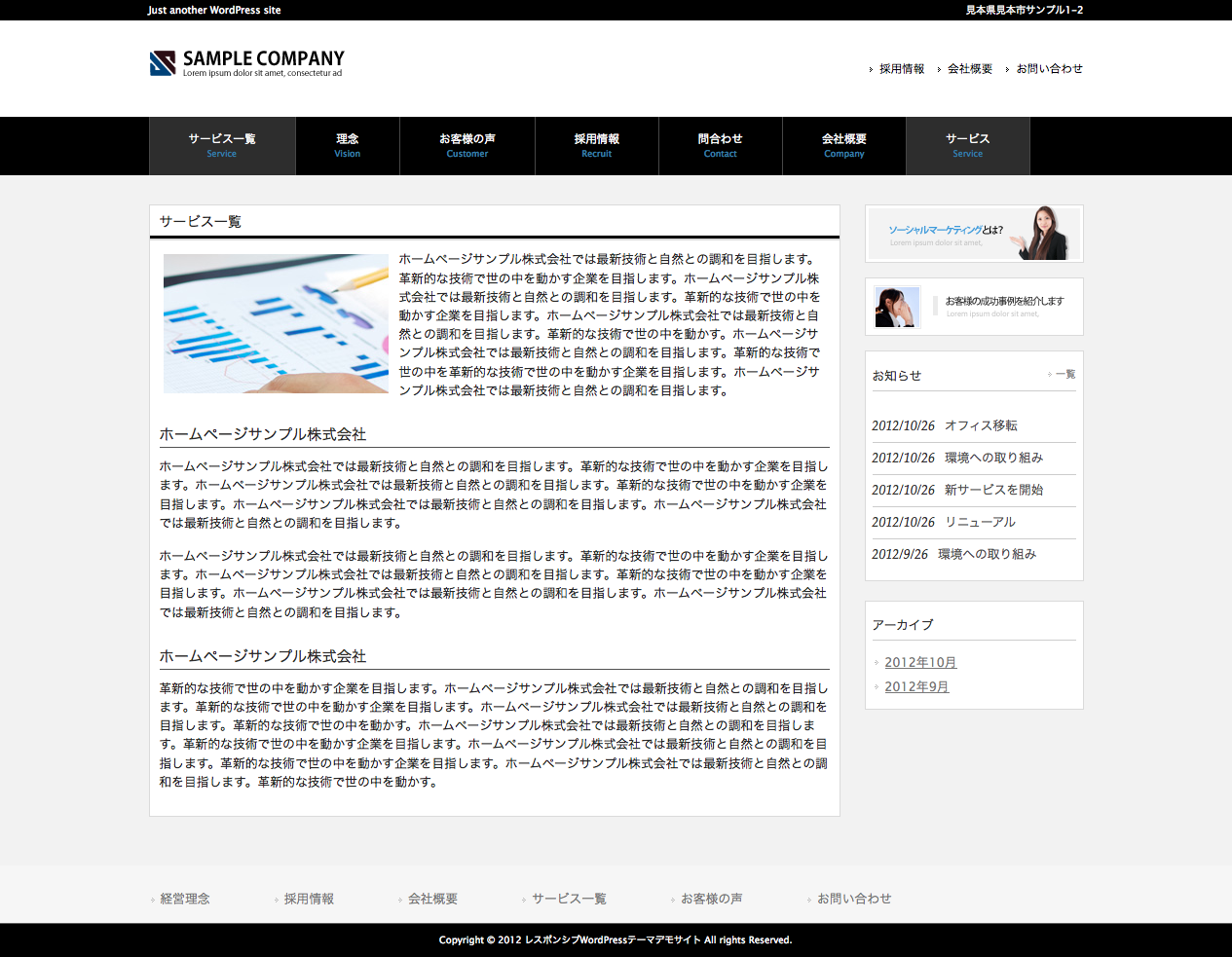Click お問い合わせ in the top header

[1049, 69]
